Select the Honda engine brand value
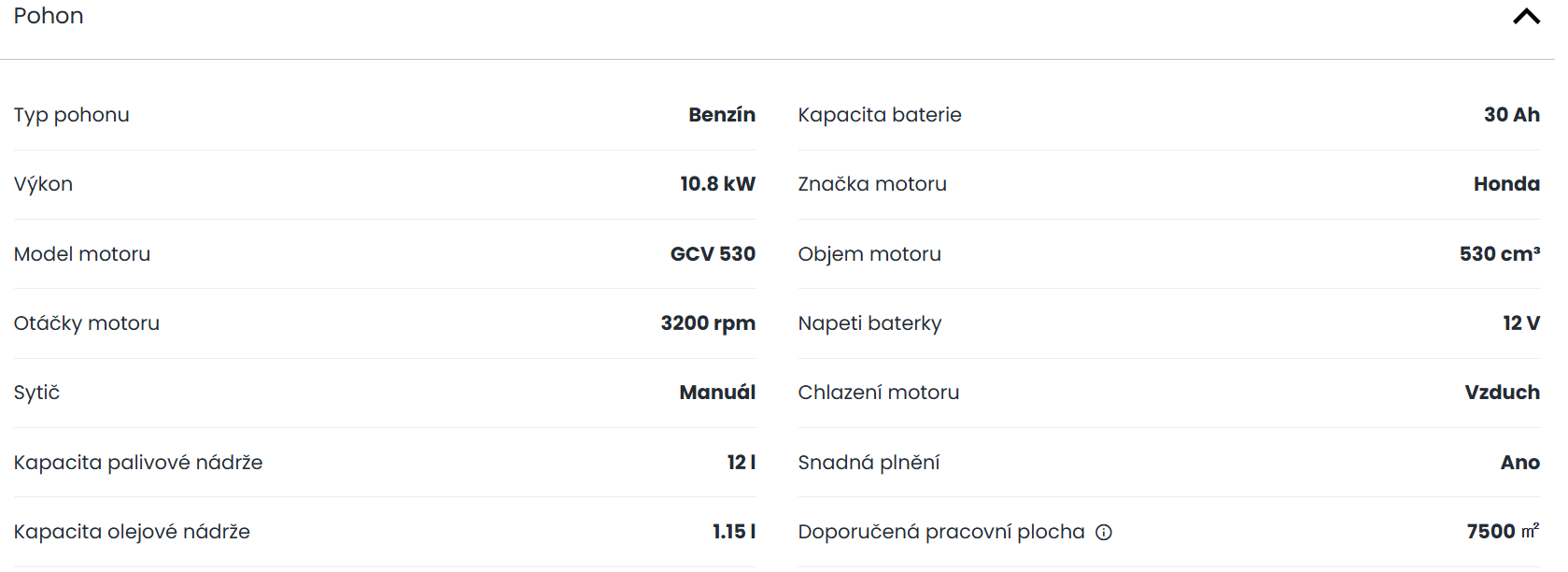The width and height of the screenshot is (1568, 572). (x=1506, y=184)
